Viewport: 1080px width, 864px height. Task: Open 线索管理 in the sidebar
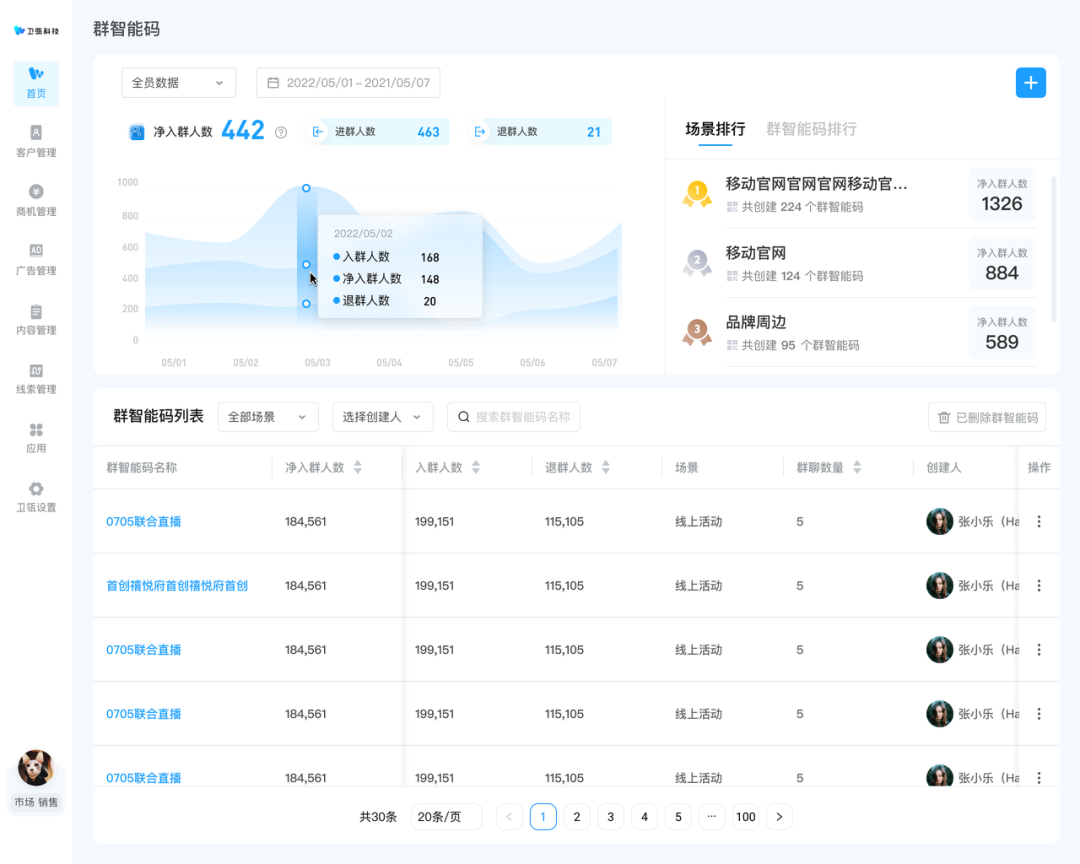36,378
